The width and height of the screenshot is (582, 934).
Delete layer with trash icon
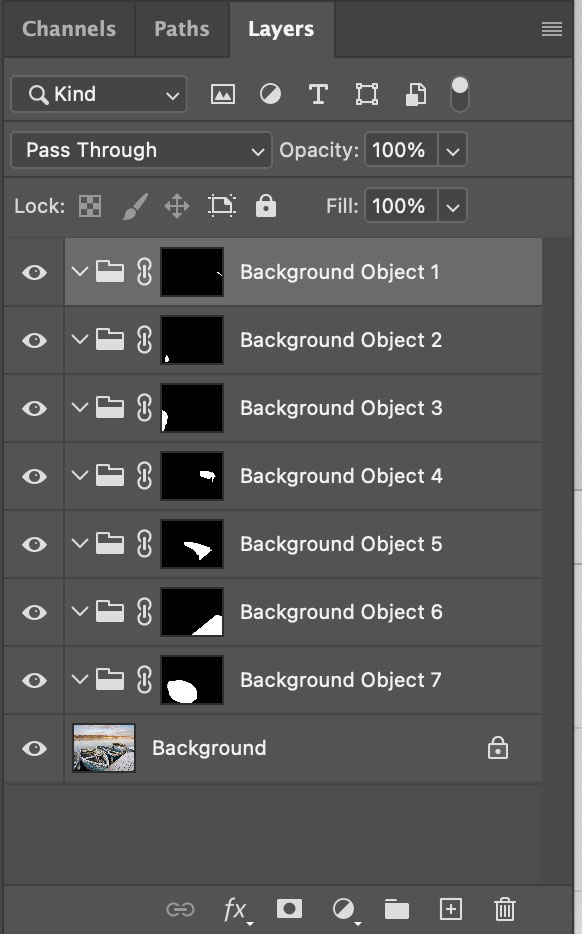[x=505, y=909]
